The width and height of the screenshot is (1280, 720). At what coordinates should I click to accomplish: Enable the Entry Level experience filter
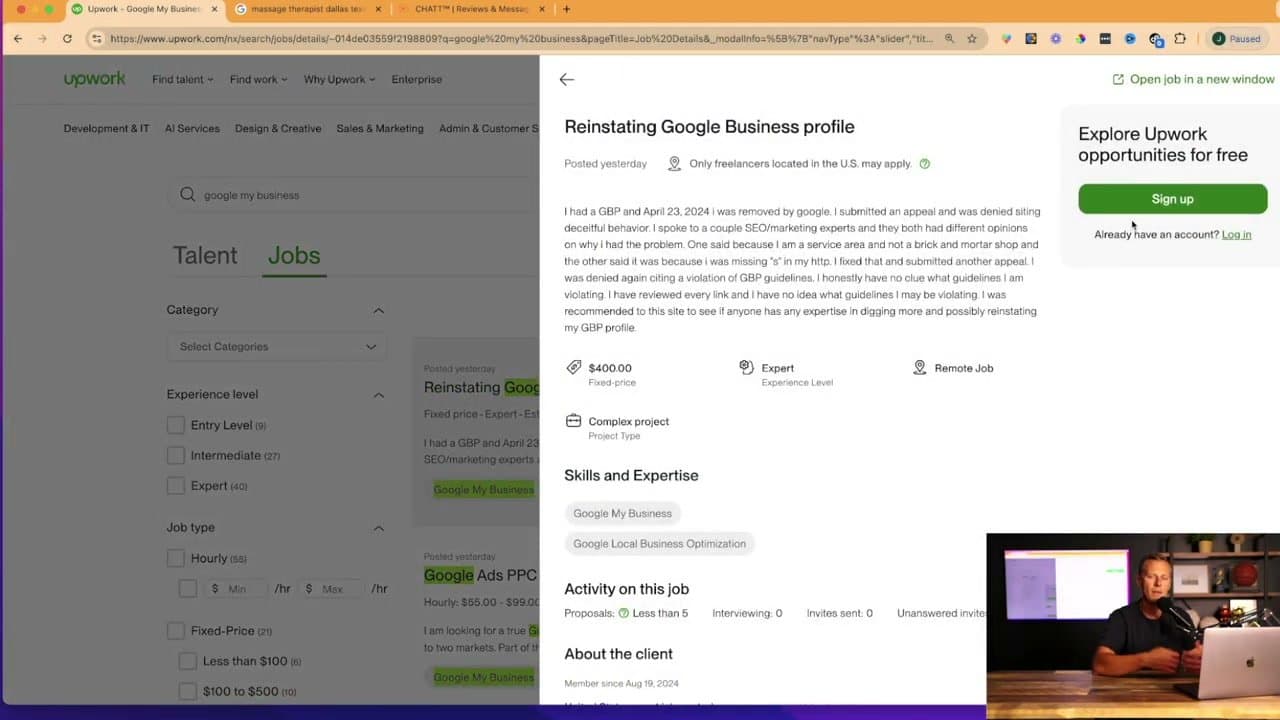176,425
